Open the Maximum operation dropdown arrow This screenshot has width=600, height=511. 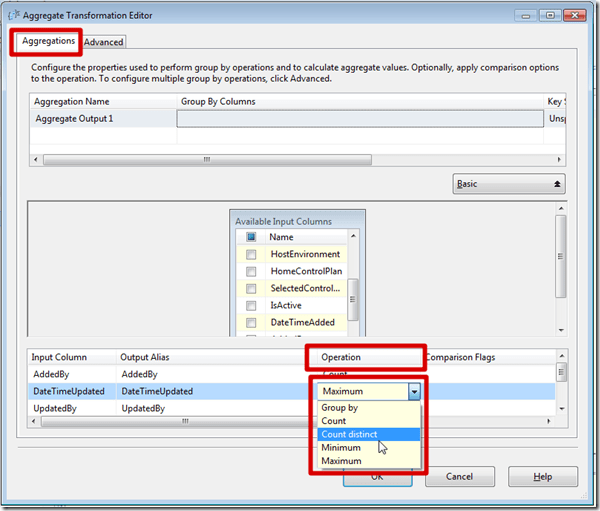click(414, 392)
